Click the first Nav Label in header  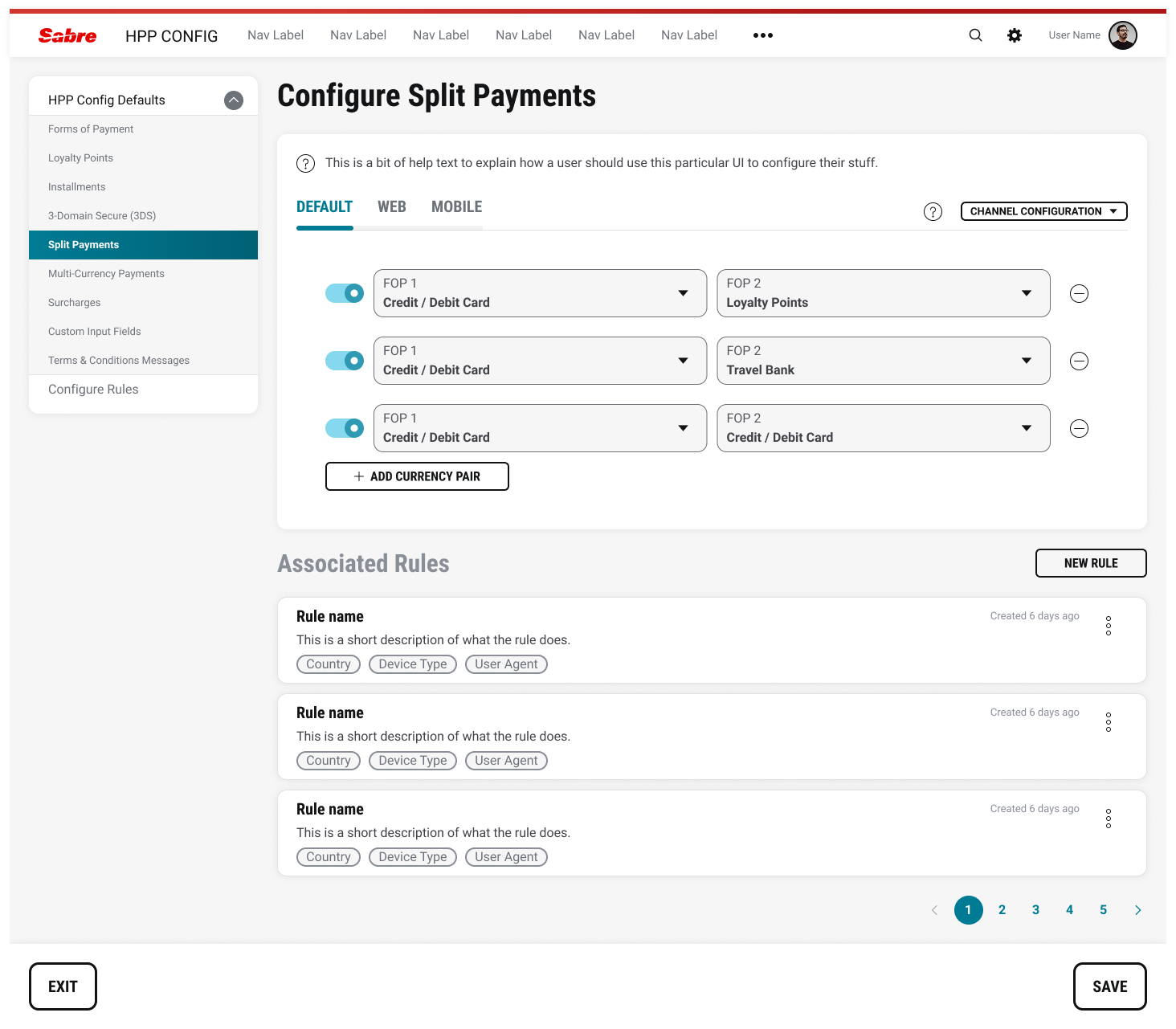pos(276,35)
